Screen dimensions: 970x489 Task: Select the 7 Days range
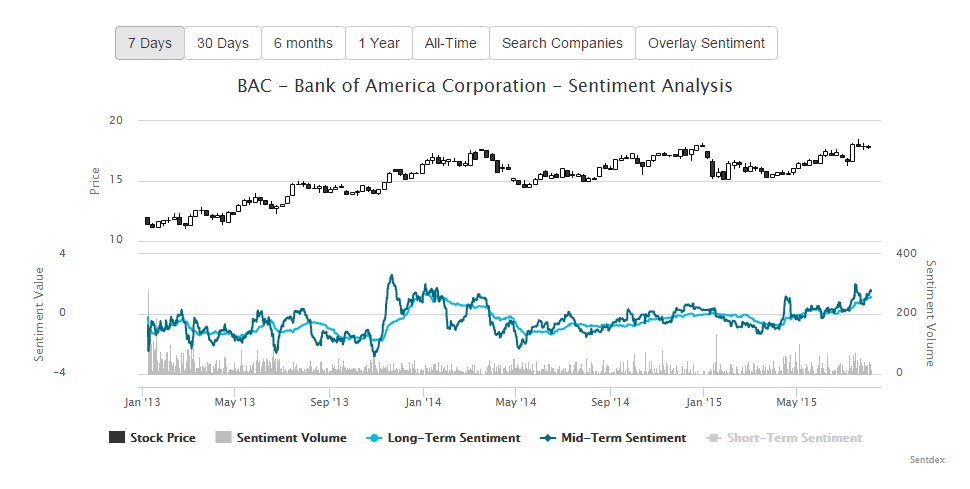click(x=149, y=43)
